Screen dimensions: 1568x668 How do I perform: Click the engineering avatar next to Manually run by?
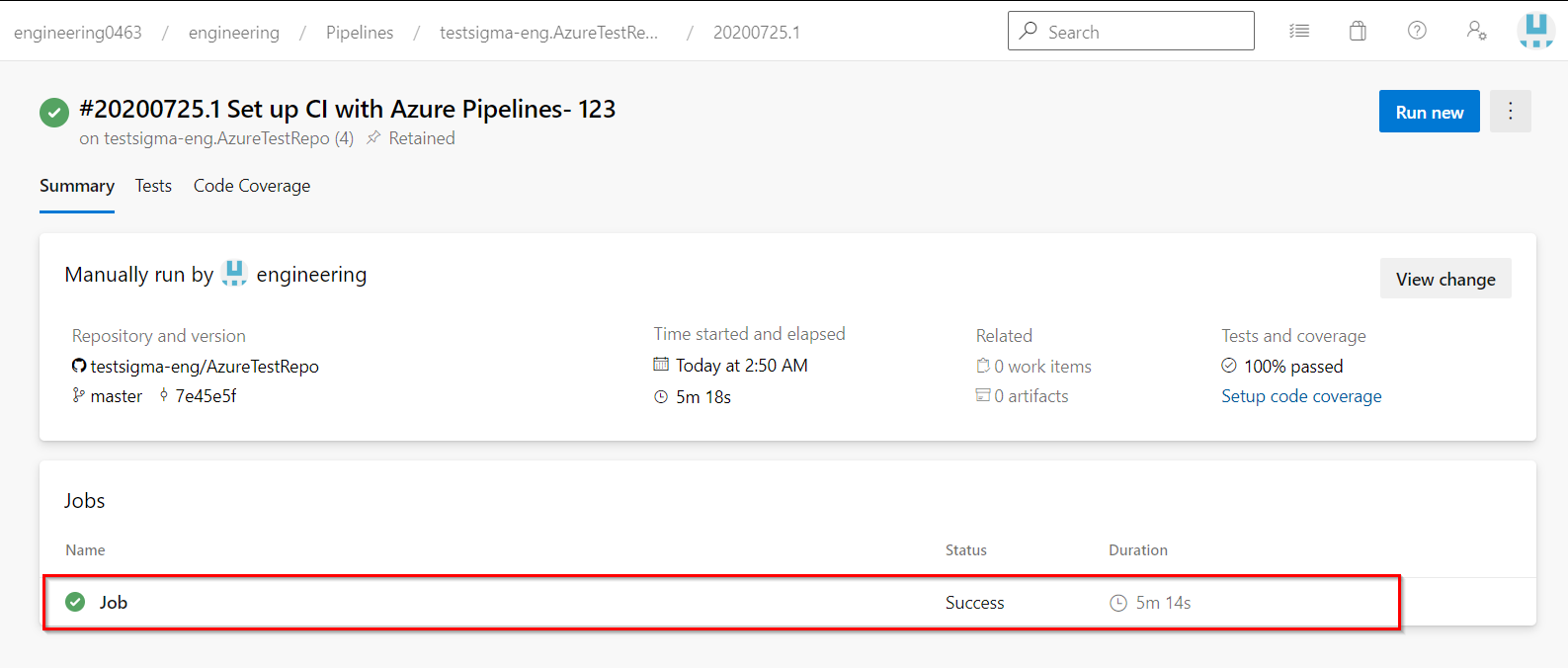[x=234, y=274]
